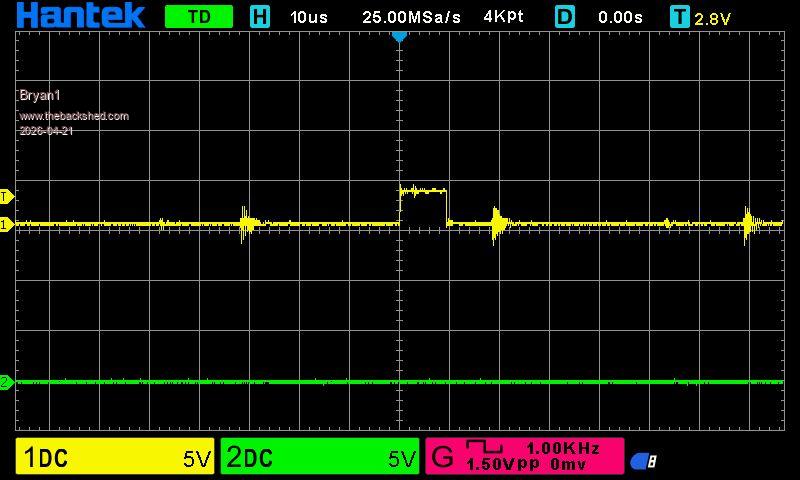Toggle channel 1 DC yellow panel
Image resolution: width=800 pixels, height=480 pixels.
(x=115, y=458)
